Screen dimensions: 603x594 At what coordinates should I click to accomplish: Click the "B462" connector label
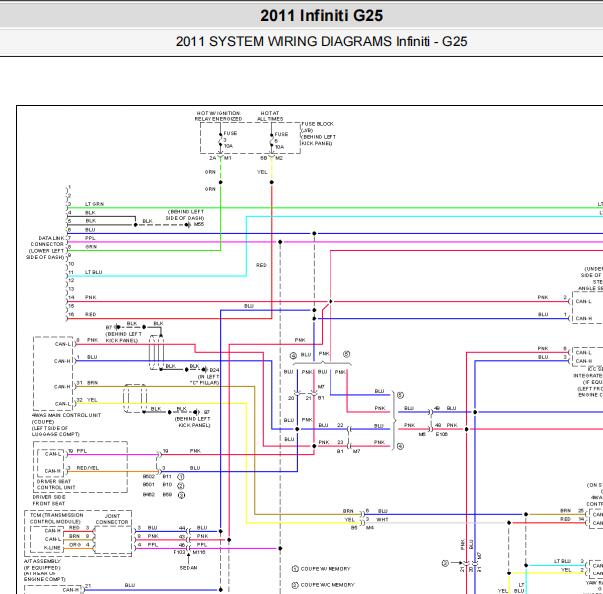[x=148, y=494]
